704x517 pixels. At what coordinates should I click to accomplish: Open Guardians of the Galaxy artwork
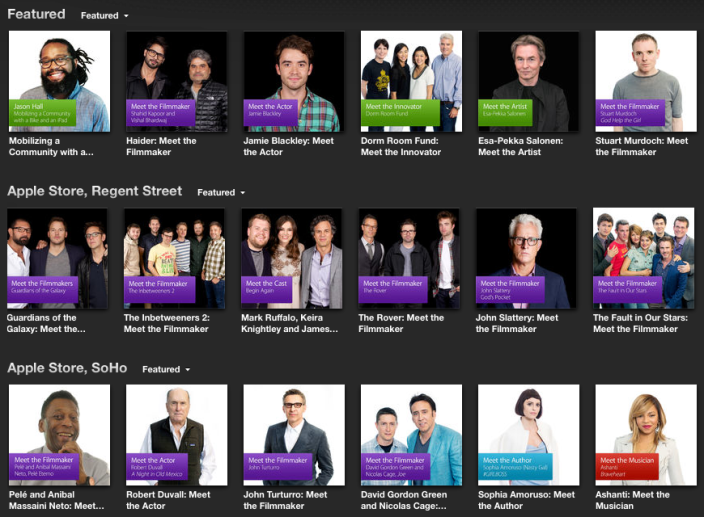coord(57,258)
